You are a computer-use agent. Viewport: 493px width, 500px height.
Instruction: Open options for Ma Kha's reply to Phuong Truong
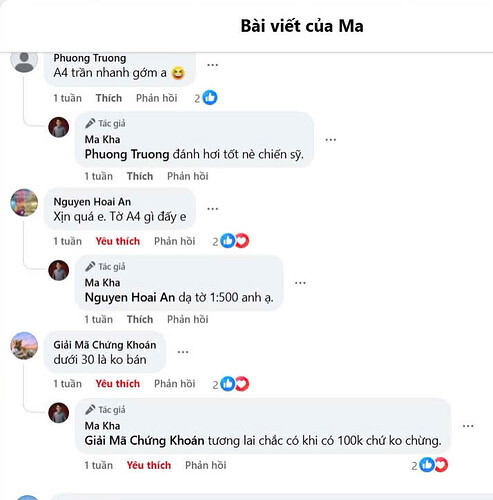331,139
